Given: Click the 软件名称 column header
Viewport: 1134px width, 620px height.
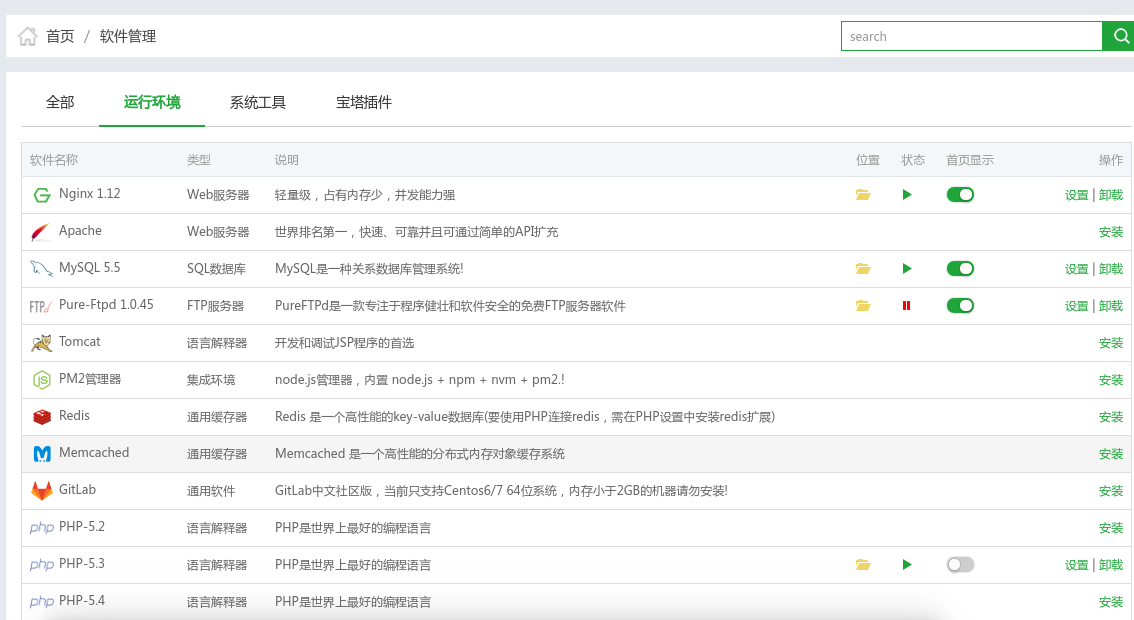Looking at the screenshot, I should pos(54,160).
